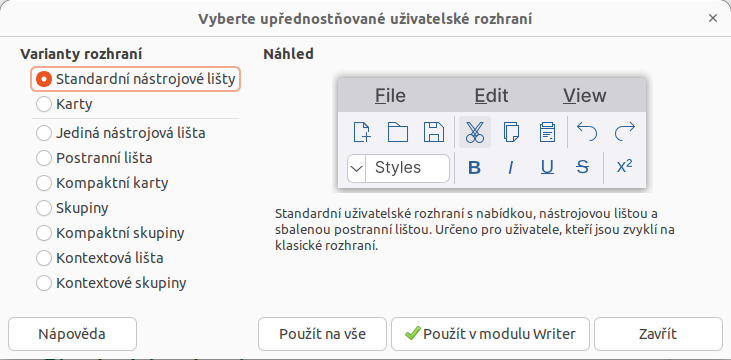Click the Strikethrough S icon in preview
Viewport: 731px width, 360px height.
tap(582, 167)
